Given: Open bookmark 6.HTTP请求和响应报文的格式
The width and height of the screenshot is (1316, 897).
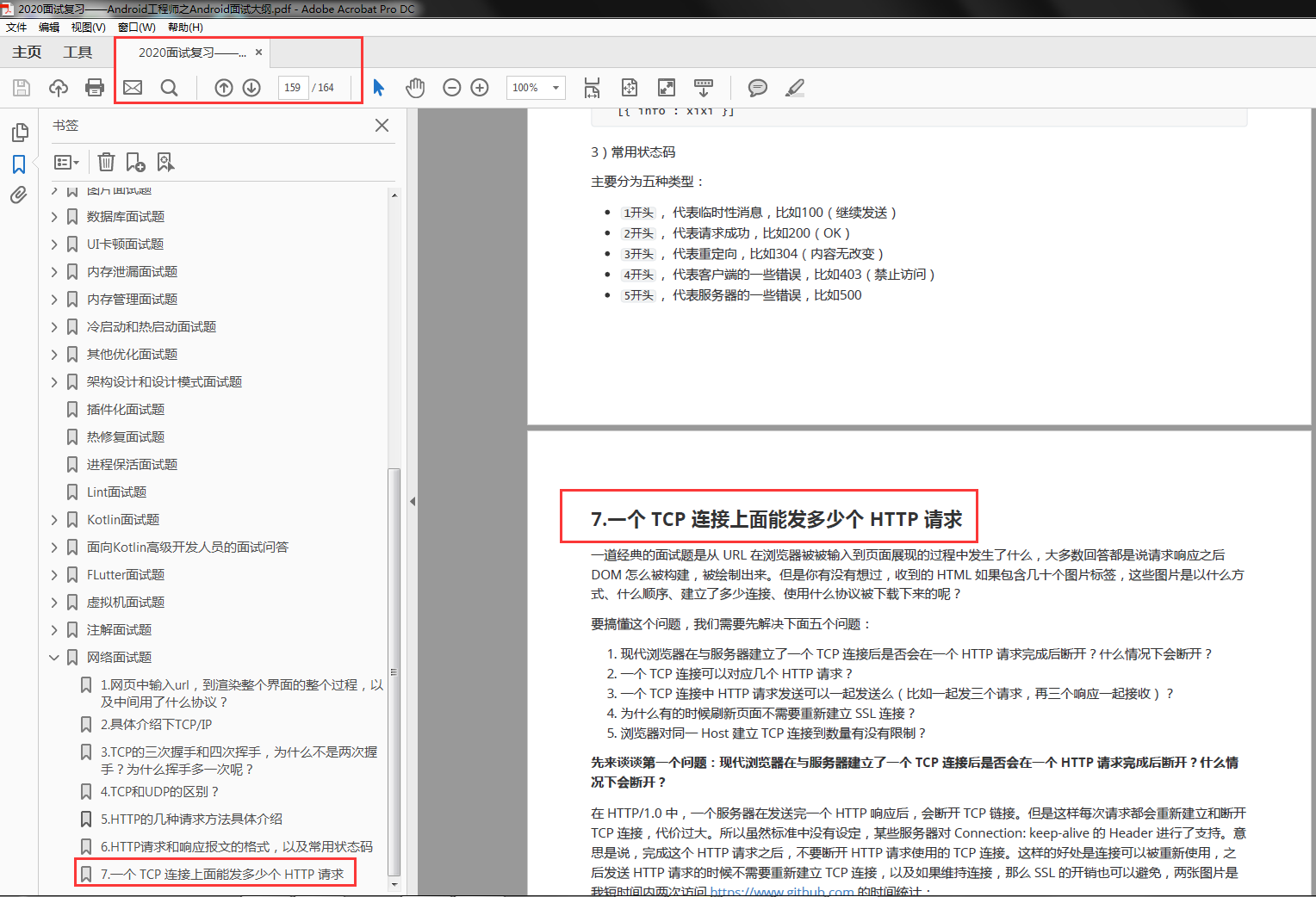Looking at the screenshot, I should (x=237, y=847).
